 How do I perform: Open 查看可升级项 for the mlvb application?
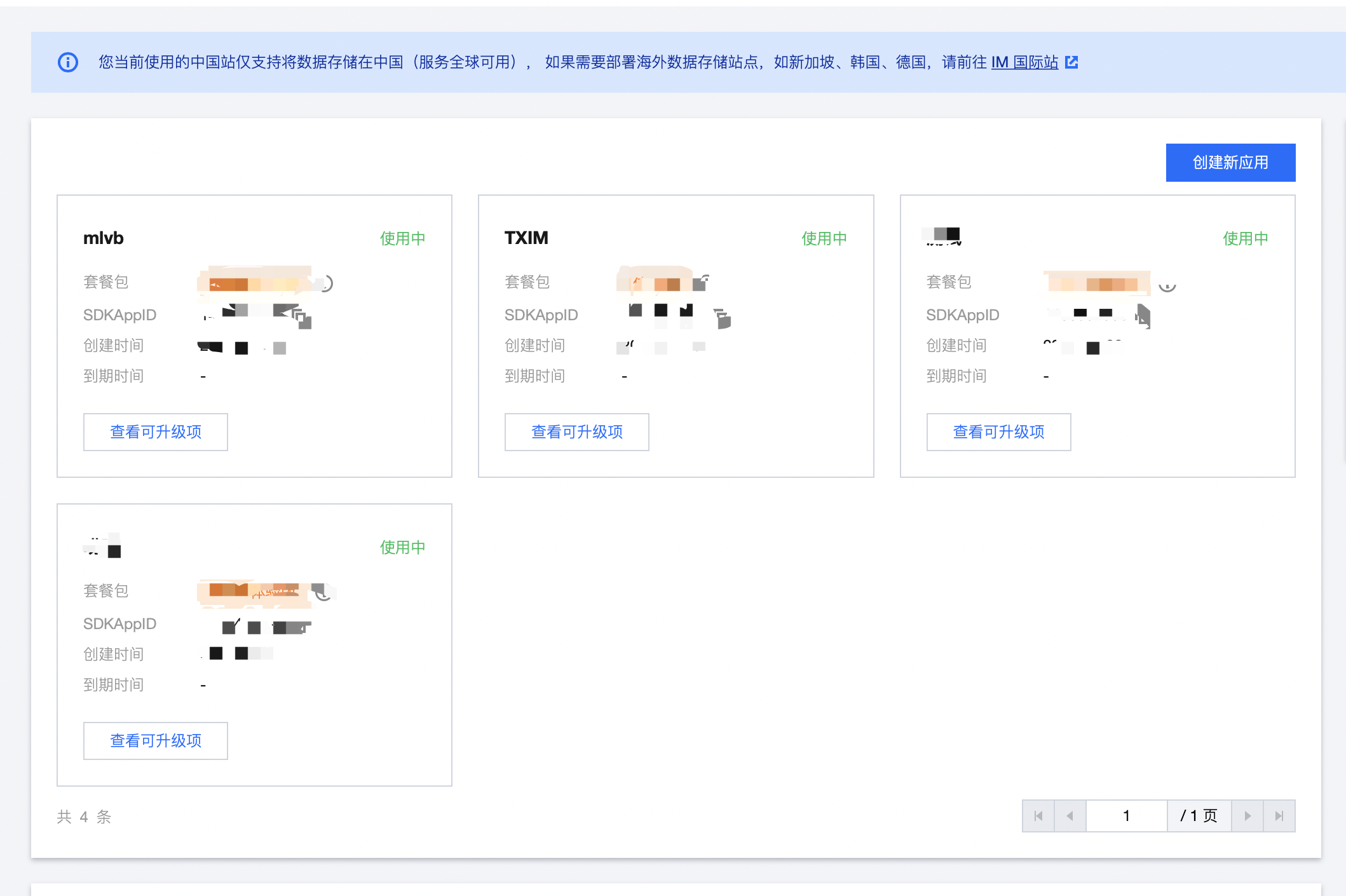155,431
